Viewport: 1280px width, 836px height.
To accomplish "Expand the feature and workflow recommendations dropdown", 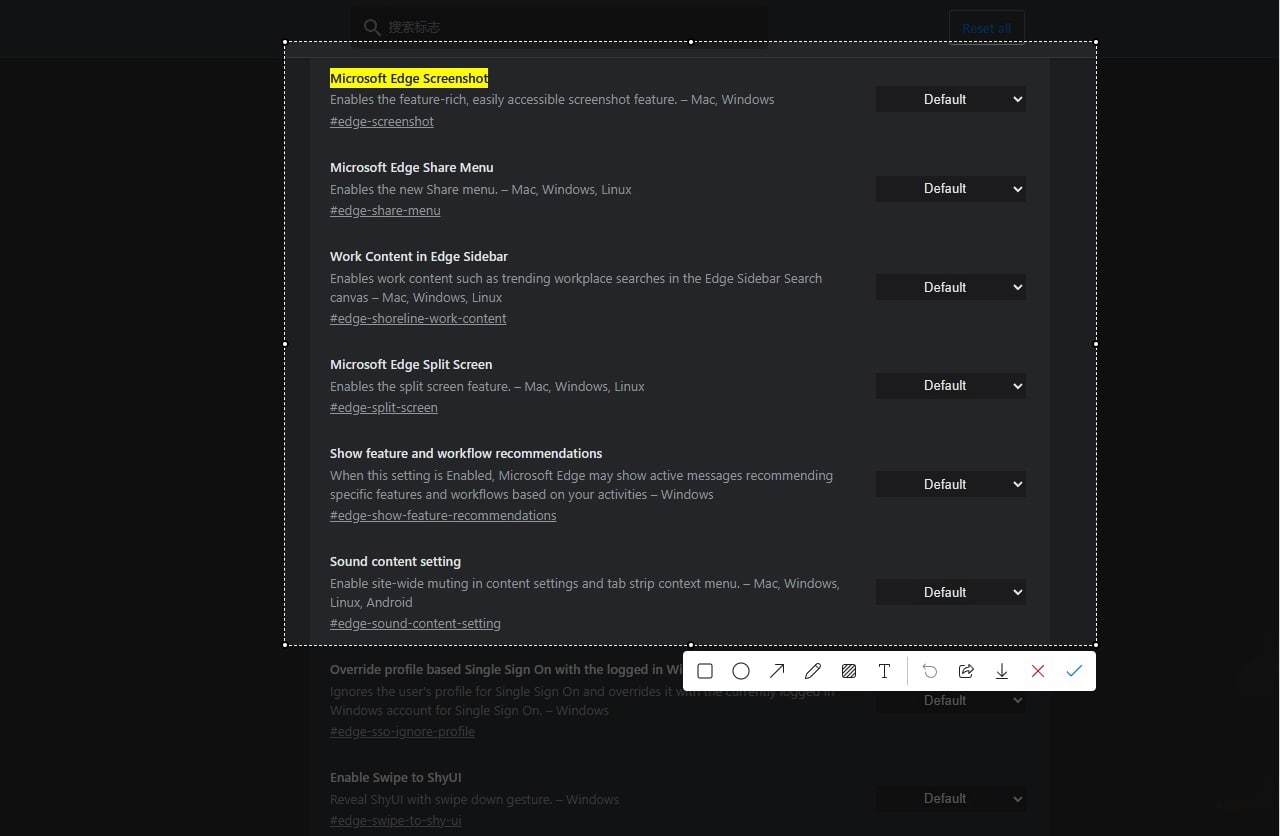I will click(951, 484).
